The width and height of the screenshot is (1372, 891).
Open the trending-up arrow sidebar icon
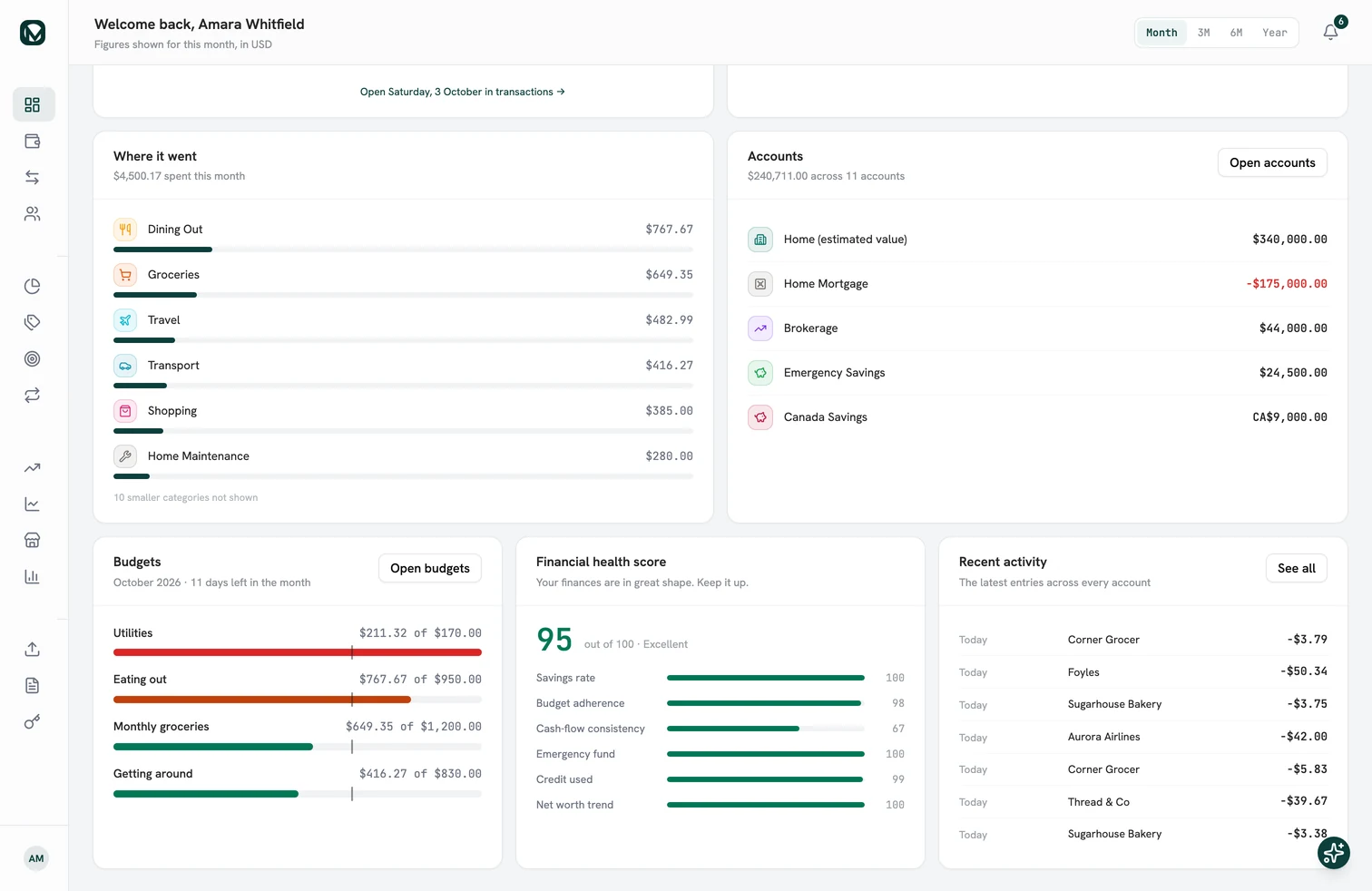pyautogui.click(x=33, y=467)
